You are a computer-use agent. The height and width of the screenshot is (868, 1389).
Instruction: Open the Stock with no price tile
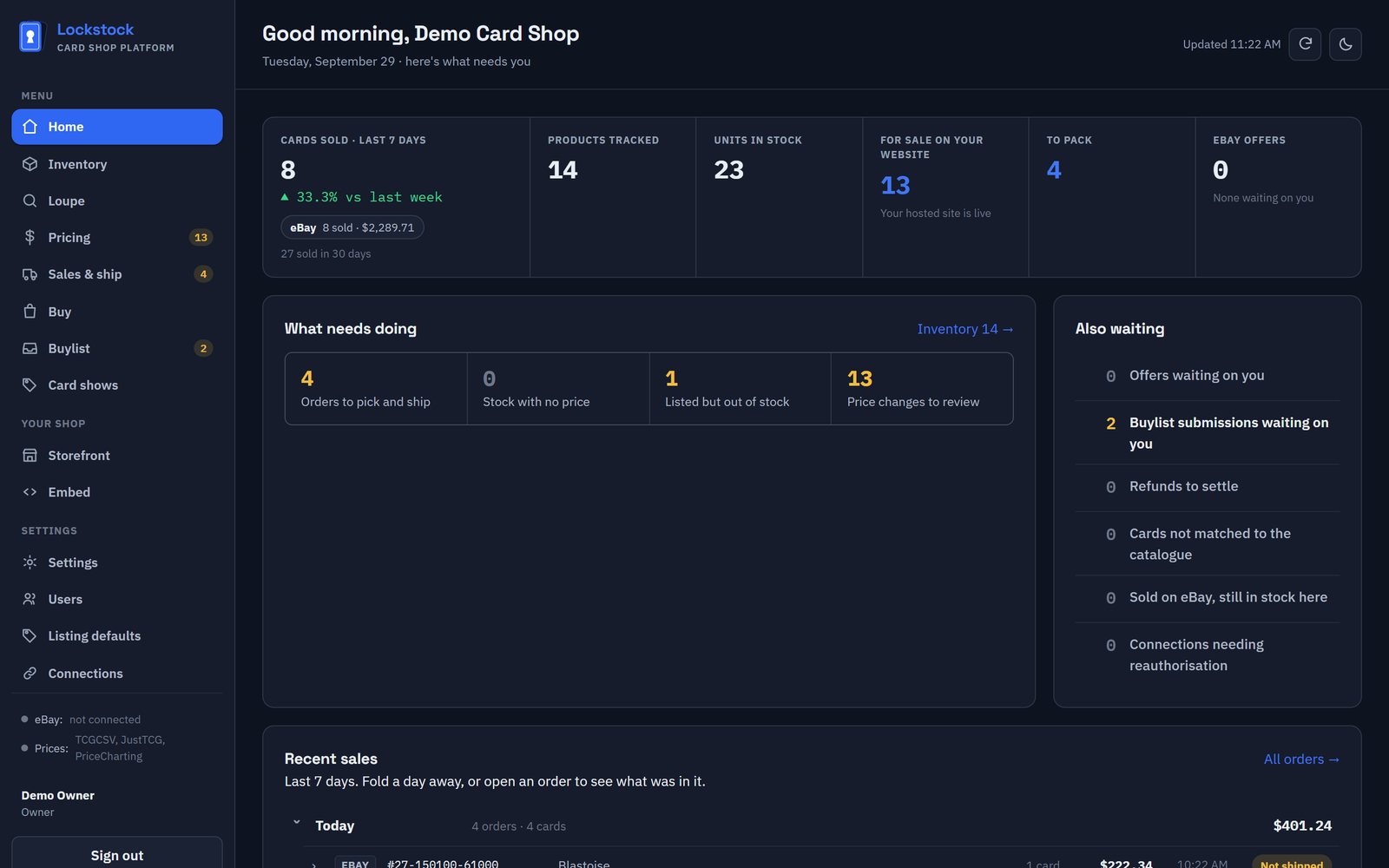pos(558,389)
